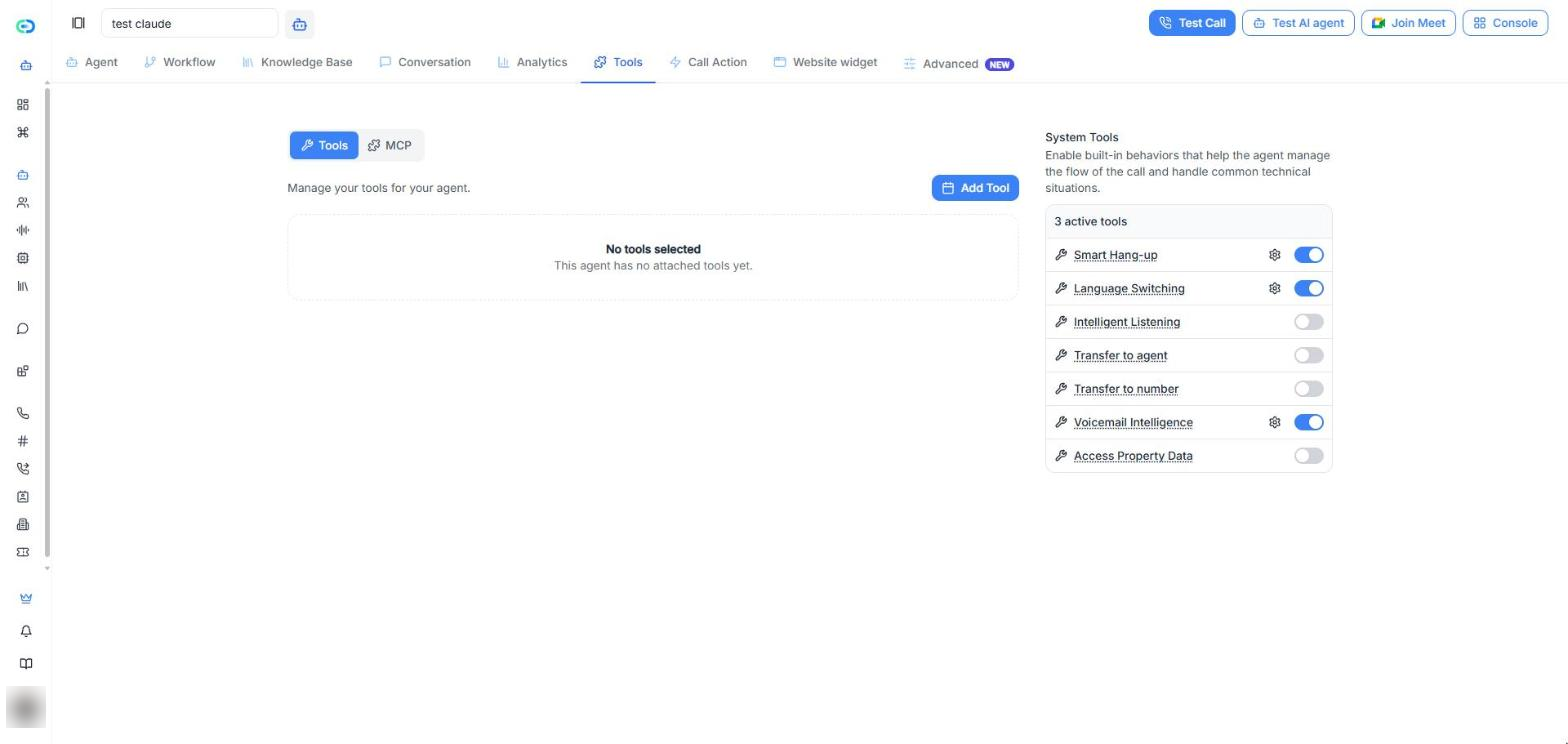Screen dimensions: 1568x744
Task: Click the robot icon beside the agent name
Action: coord(299,24)
